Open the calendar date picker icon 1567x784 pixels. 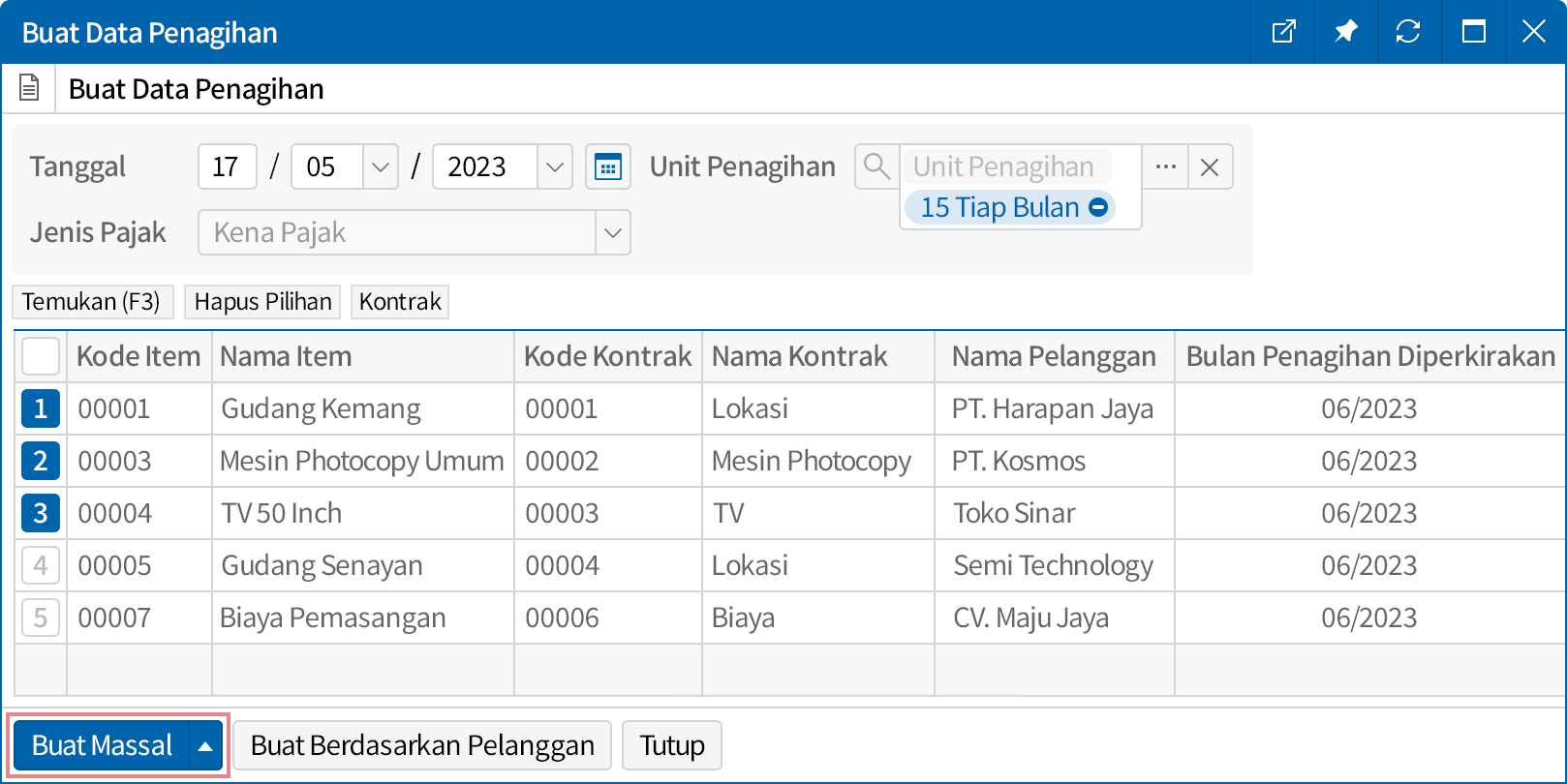pyautogui.click(x=607, y=166)
